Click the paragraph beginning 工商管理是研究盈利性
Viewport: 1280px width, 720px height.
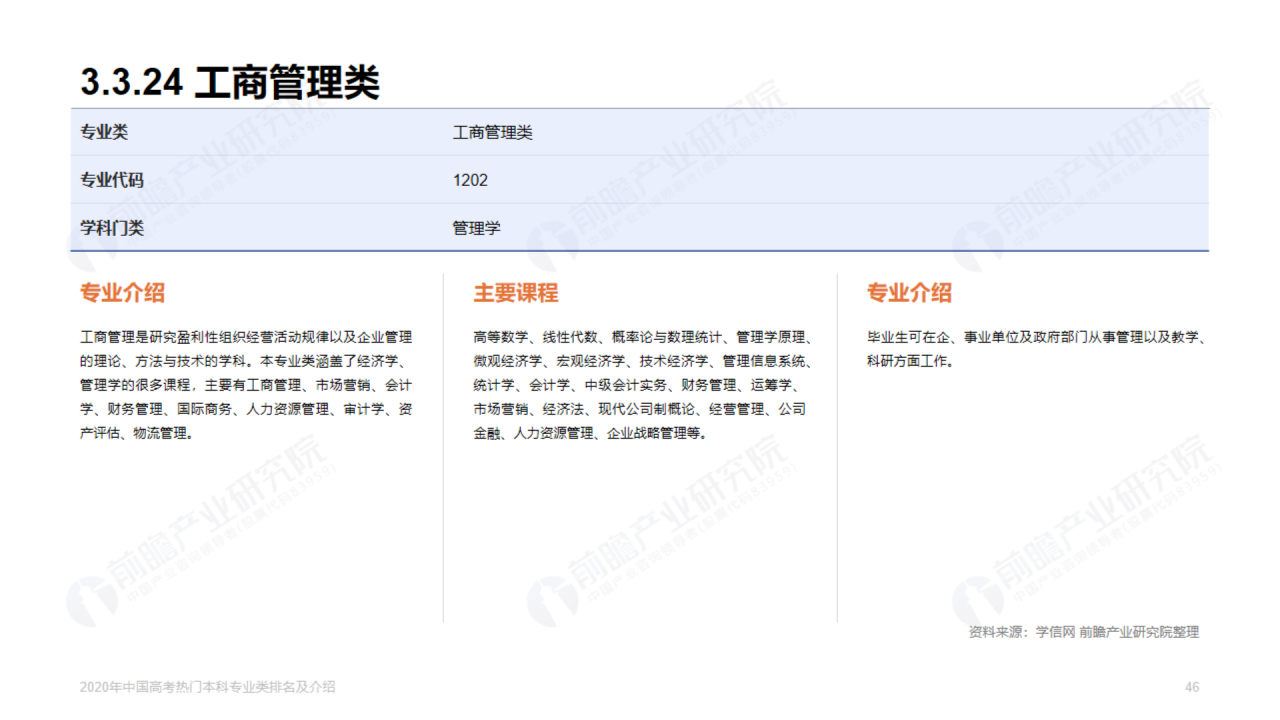click(x=246, y=385)
